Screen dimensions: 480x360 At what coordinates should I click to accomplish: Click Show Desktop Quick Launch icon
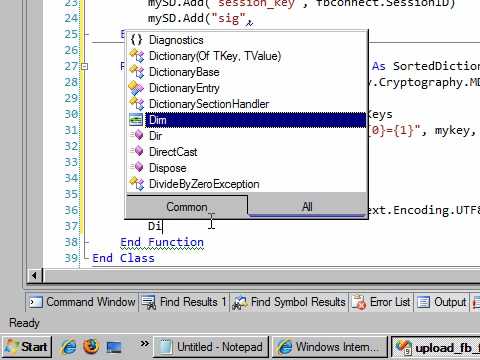coord(114,347)
